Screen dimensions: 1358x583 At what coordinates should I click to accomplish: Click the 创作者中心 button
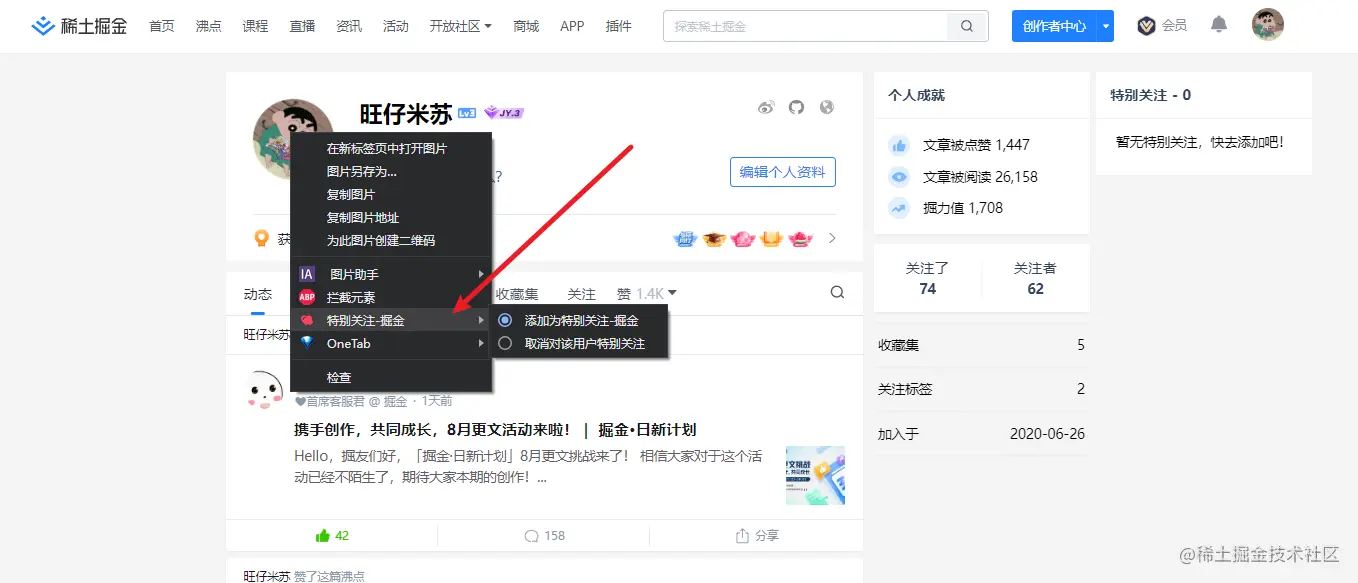point(1054,26)
